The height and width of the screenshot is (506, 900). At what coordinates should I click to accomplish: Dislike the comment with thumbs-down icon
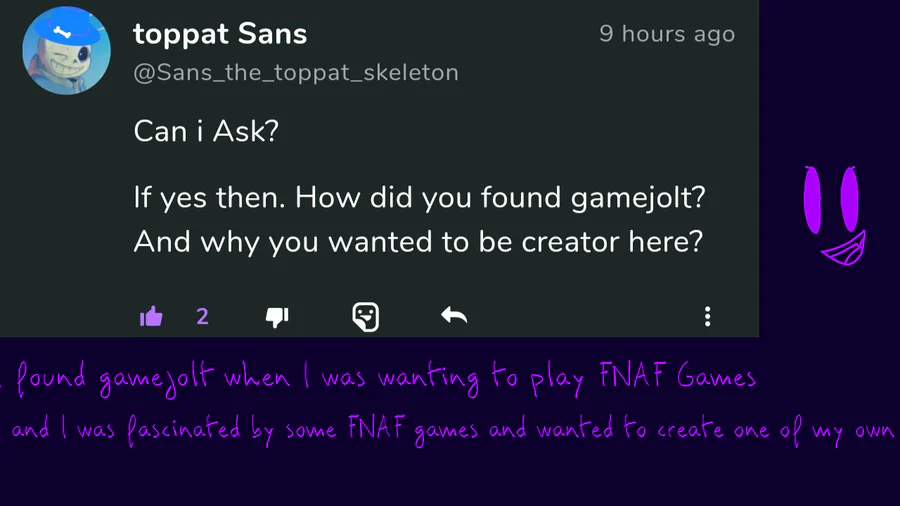tap(277, 317)
